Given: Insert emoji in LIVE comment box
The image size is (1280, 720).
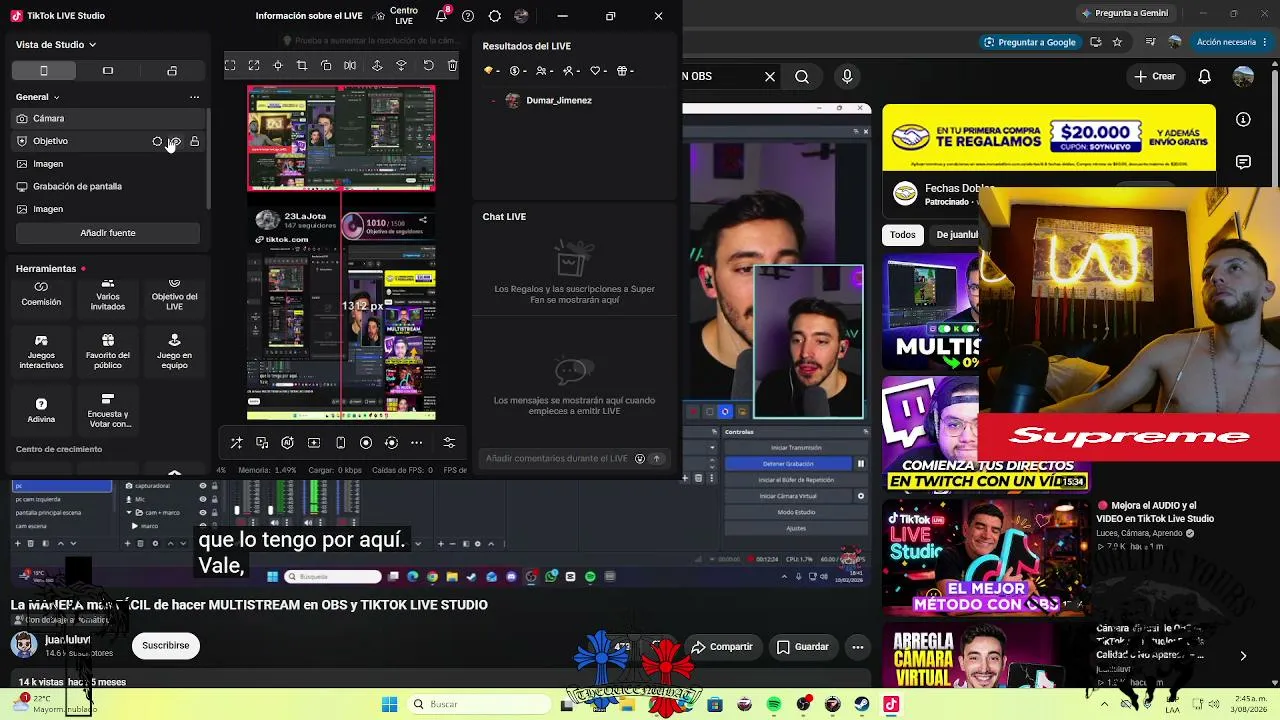Looking at the screenshot, I should [640, 459].
